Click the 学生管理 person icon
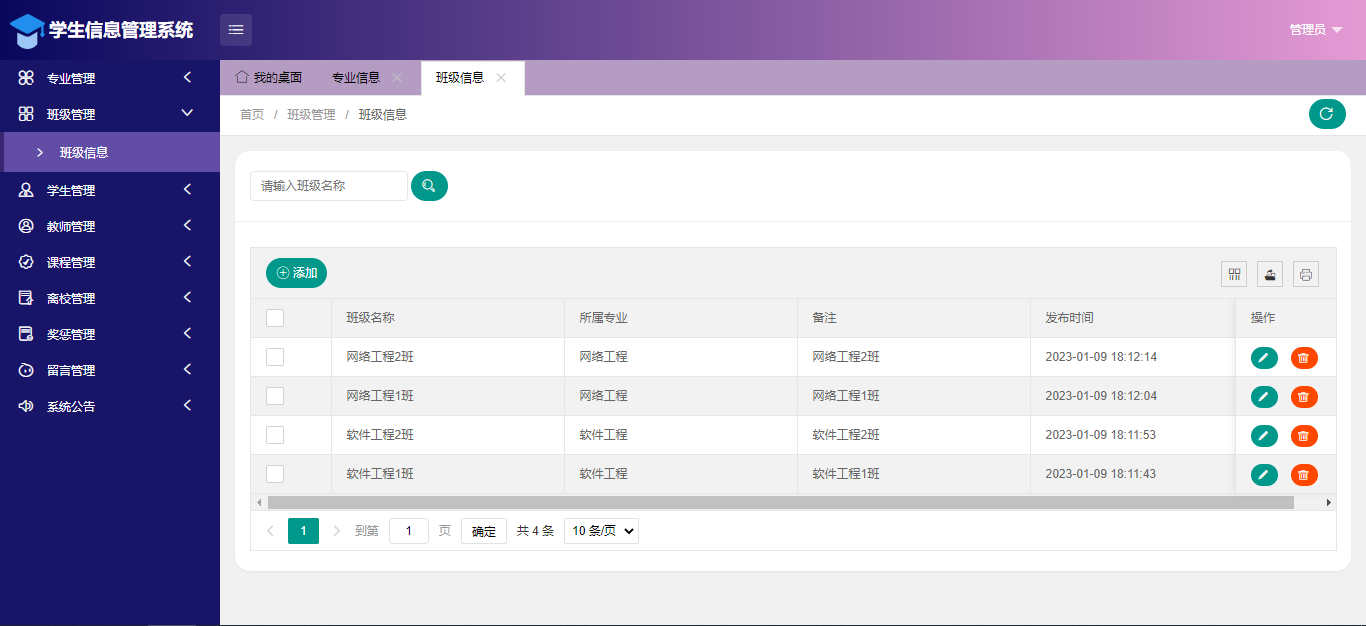 point(27,190)
